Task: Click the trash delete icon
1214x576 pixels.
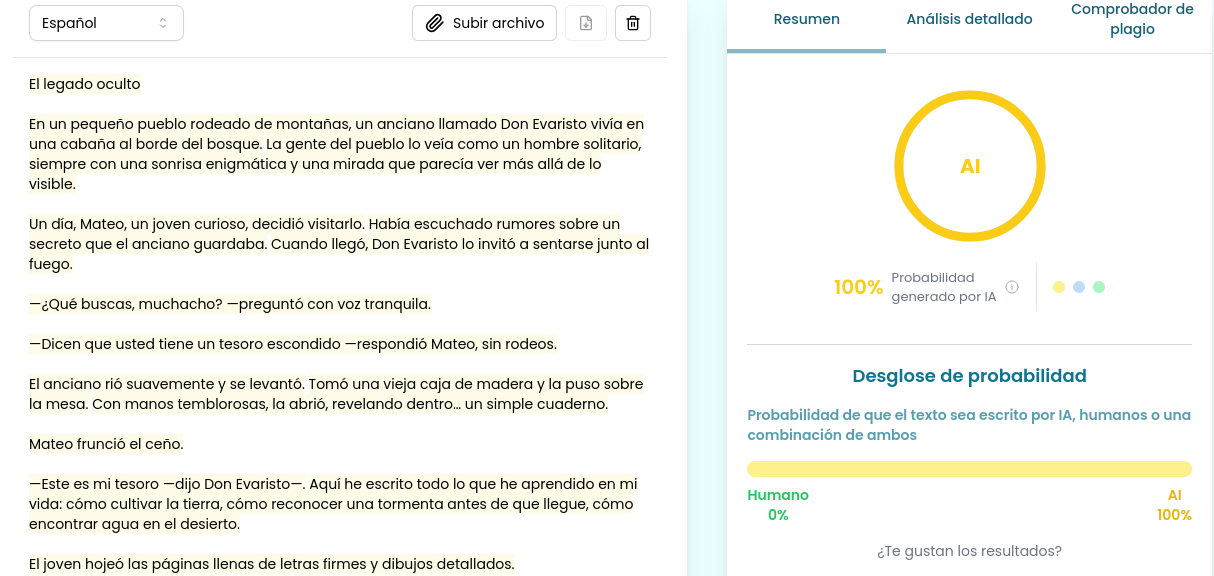Action: [x=633, y=23]
